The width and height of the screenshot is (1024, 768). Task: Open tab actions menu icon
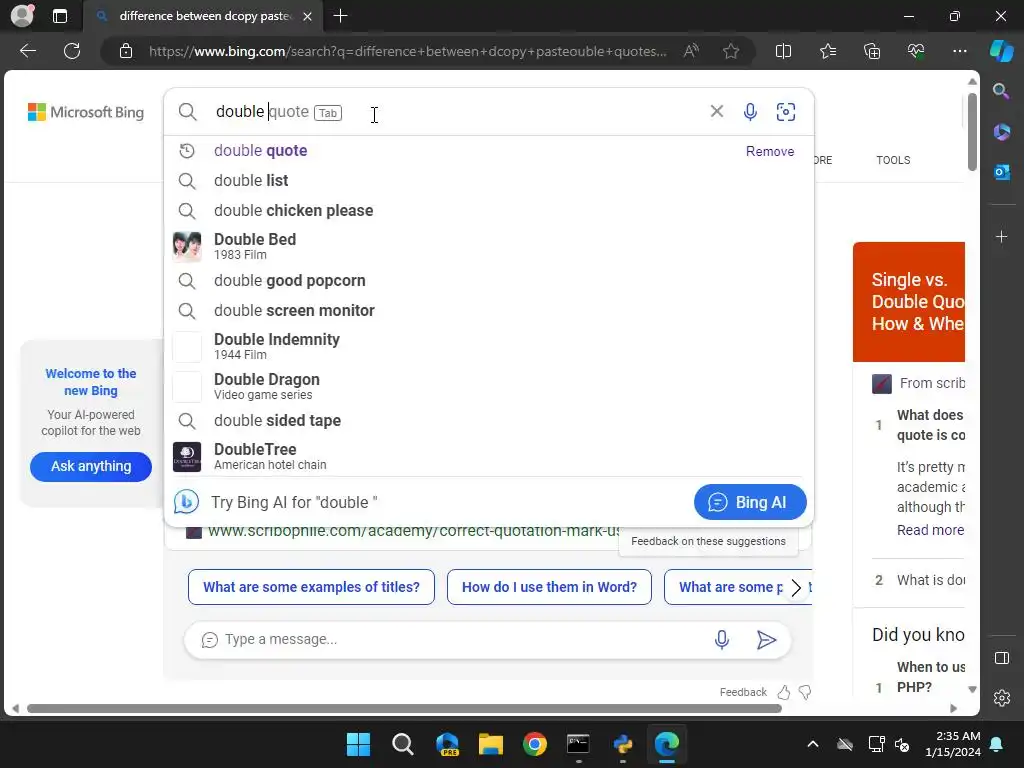59,16
